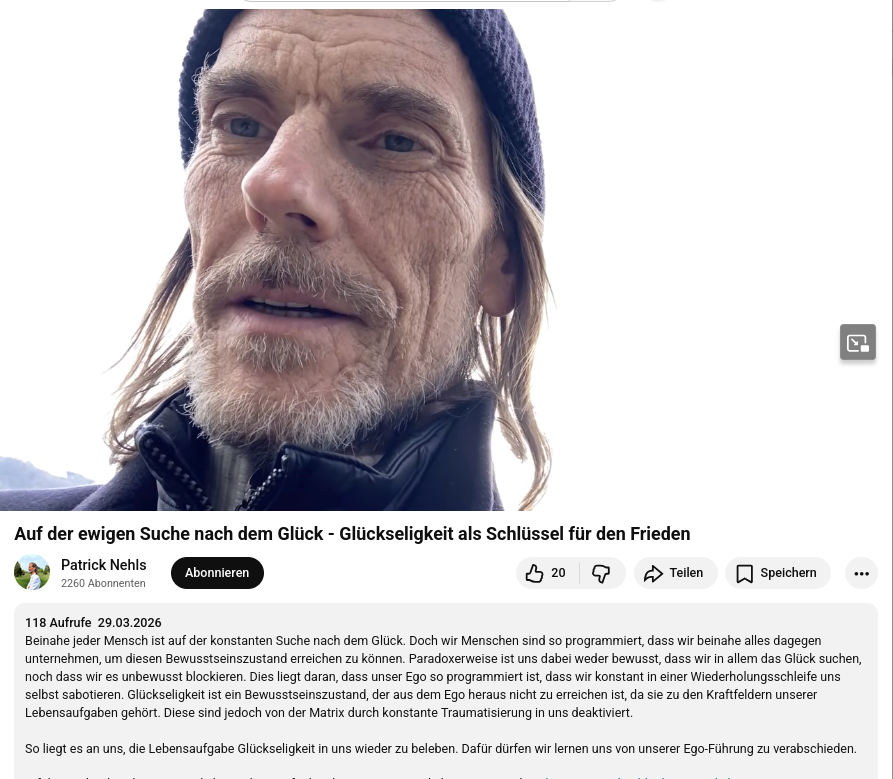The height and width of the screenshot is (779, 893).
Task: Click the video title heading
Action: 352,534
